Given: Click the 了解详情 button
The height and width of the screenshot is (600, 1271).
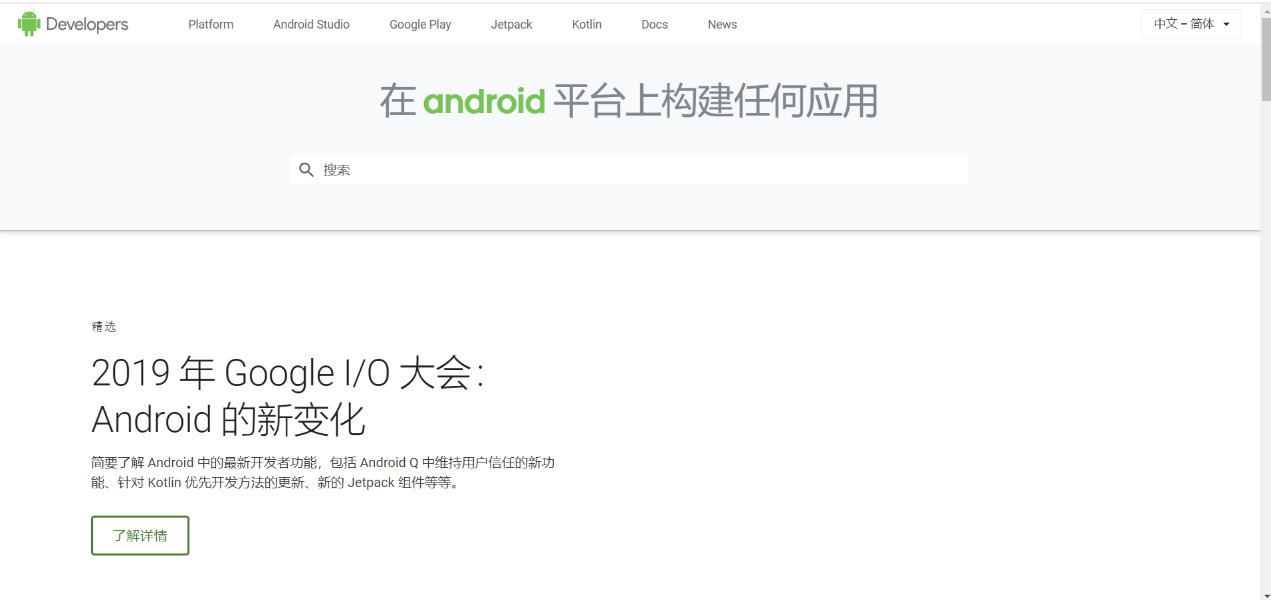Looking at the screenshot, I should pos(140,535).
